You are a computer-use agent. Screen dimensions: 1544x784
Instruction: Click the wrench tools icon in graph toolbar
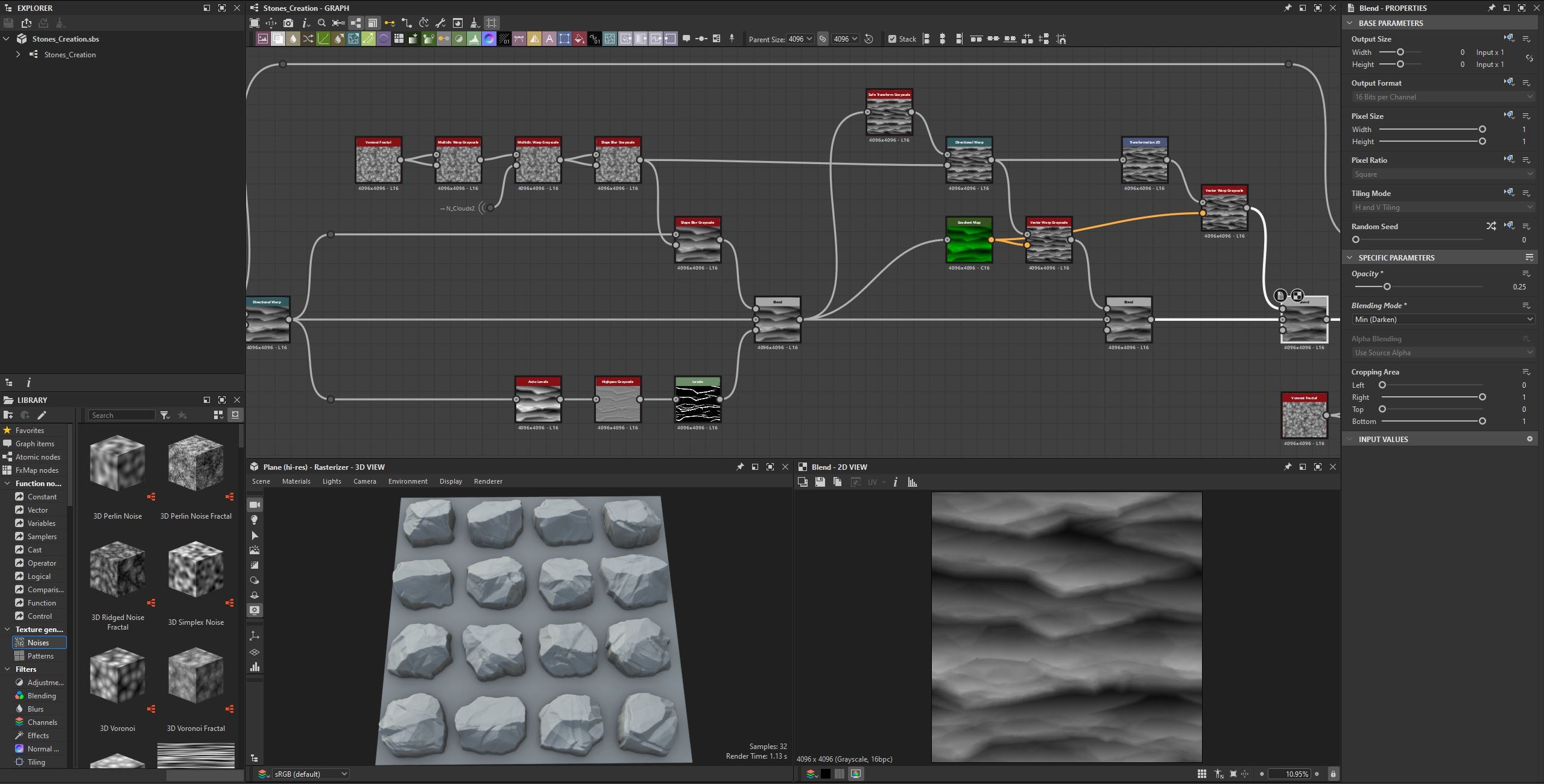(x=440, y=23)
